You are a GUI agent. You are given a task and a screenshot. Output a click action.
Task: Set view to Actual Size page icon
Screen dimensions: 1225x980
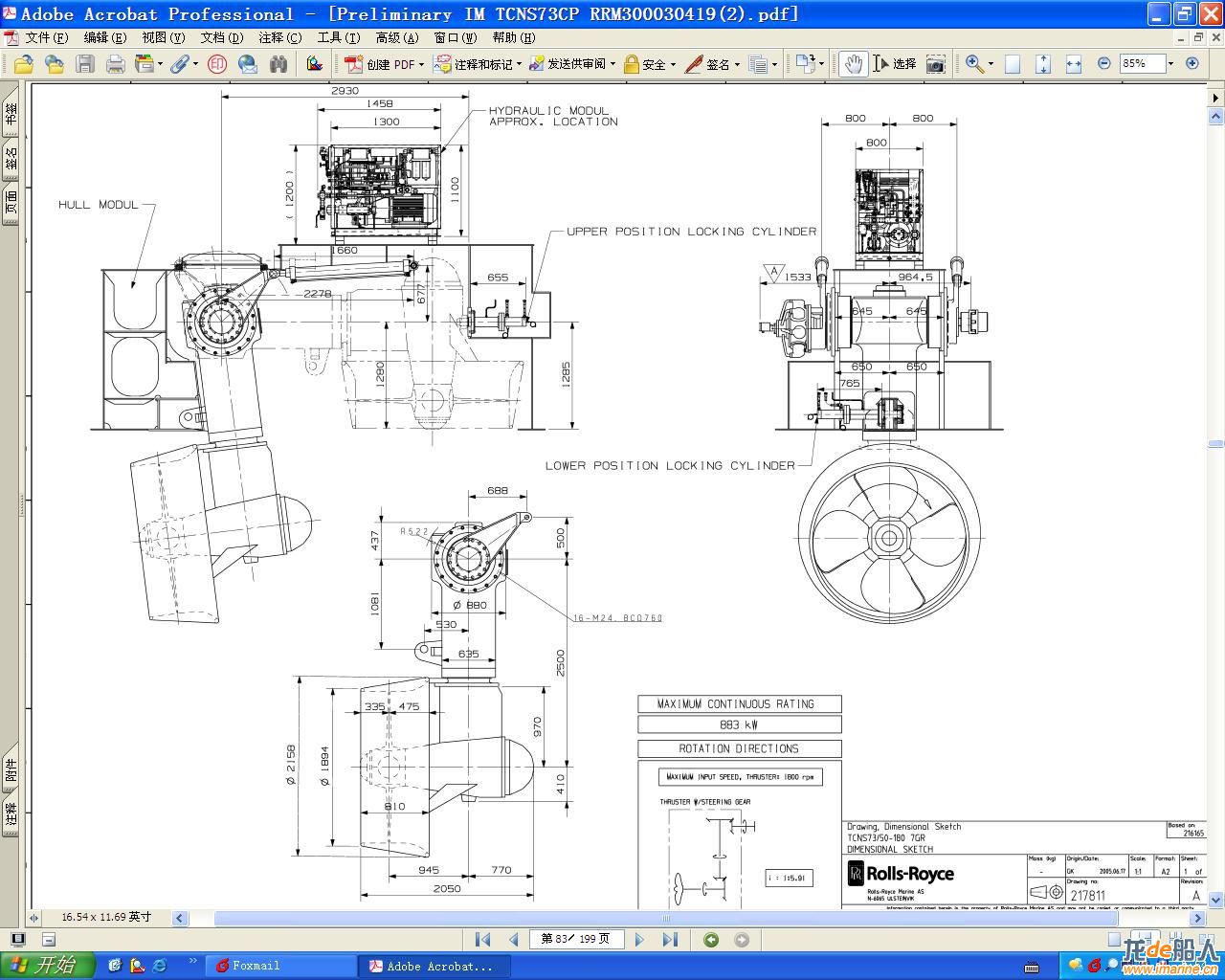pos(1013,64)
